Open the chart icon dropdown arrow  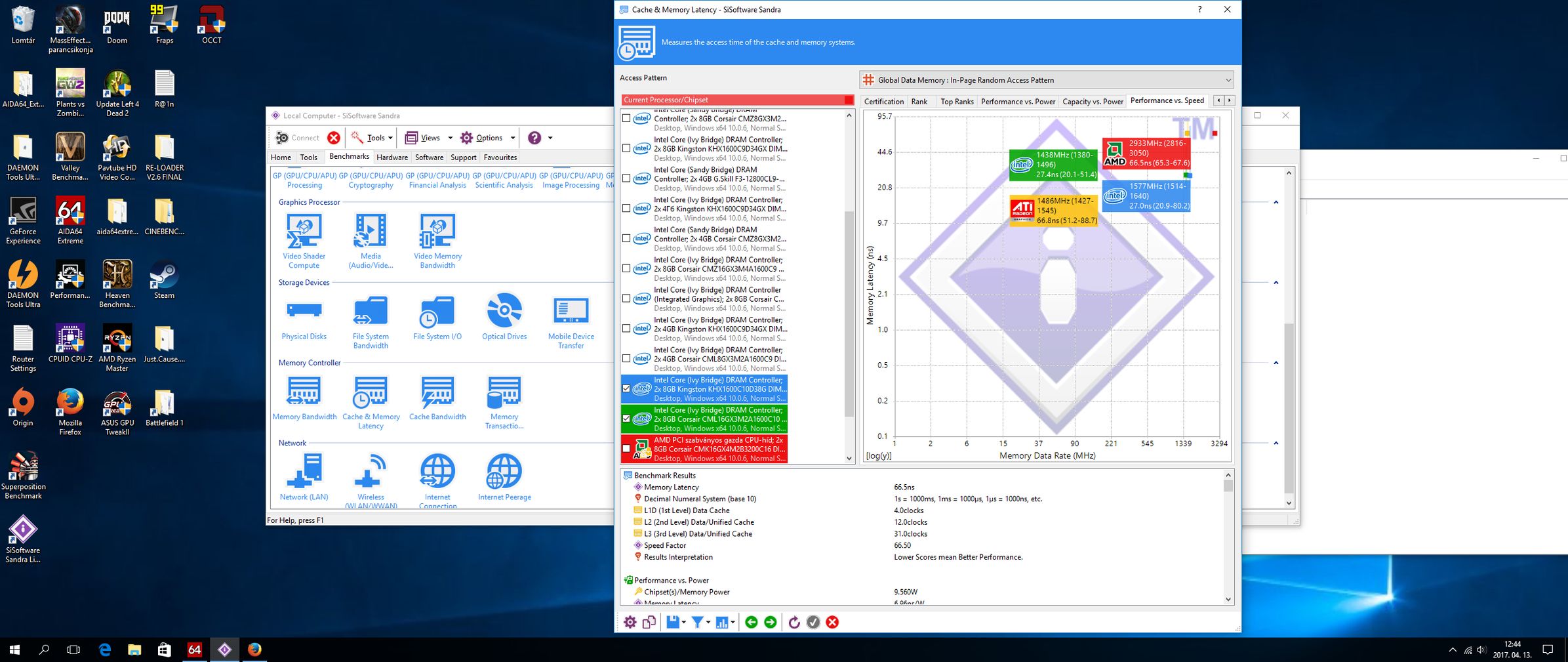[x=733, y=622]
